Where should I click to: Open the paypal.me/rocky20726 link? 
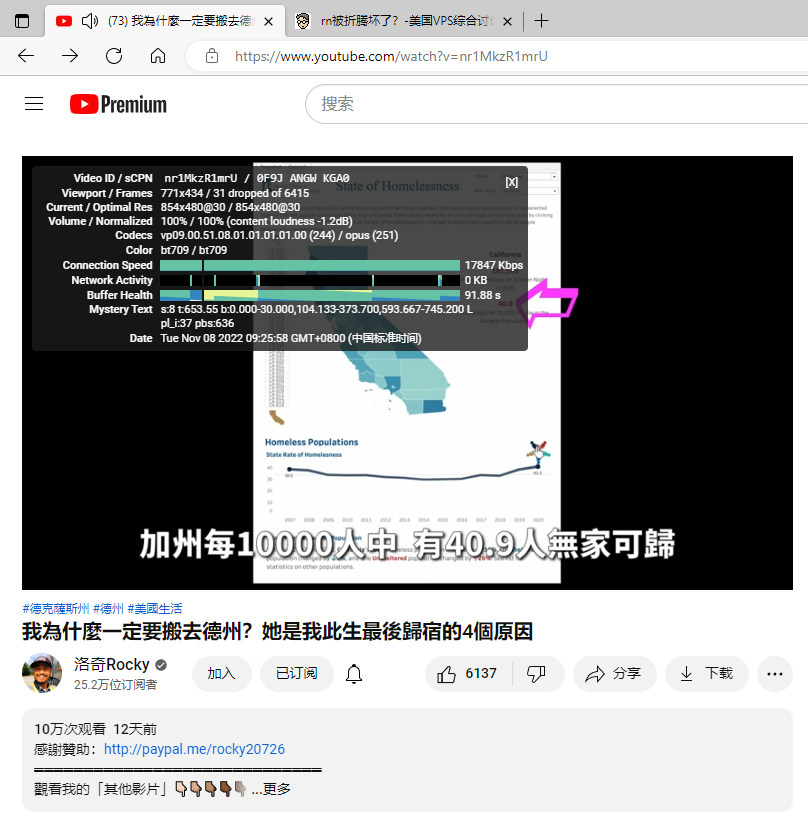194,749
